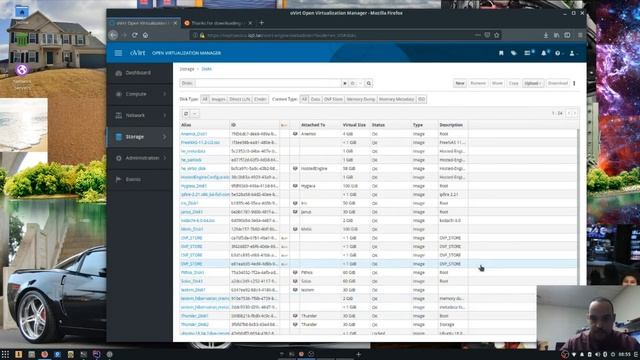Open the refresh interval dropdown arrow
640x360 pixels.
click(x=195, y=114)
